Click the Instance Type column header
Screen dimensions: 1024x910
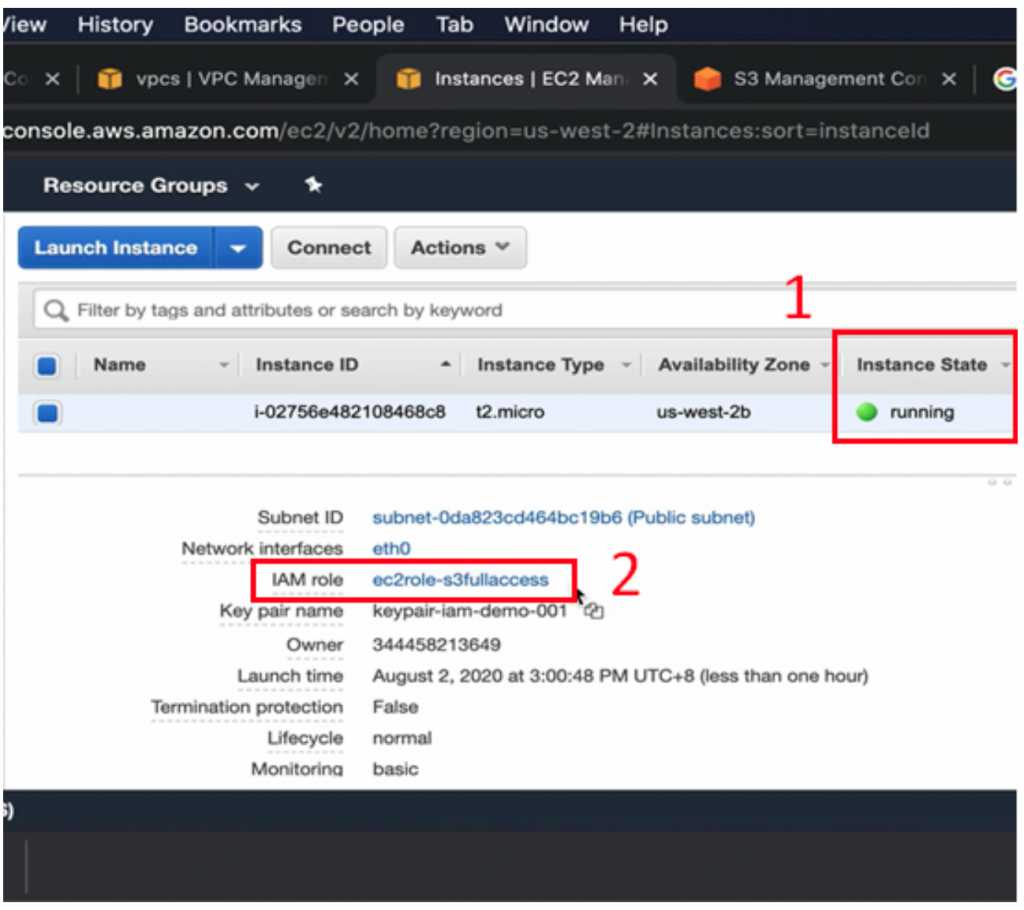540,365
